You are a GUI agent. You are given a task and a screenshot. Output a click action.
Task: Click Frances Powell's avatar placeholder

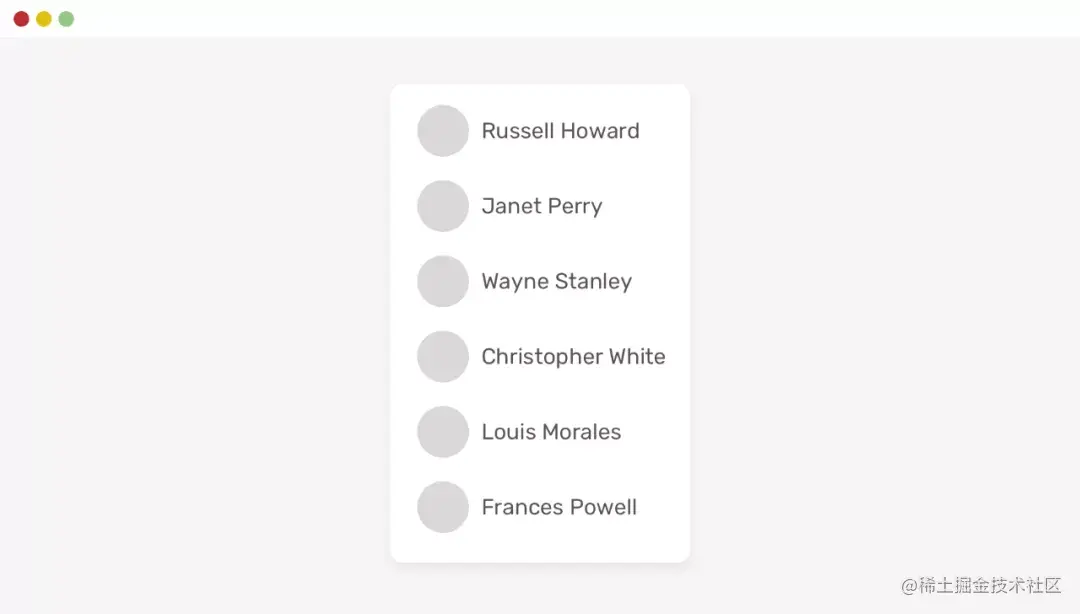[x=443, y=507]
